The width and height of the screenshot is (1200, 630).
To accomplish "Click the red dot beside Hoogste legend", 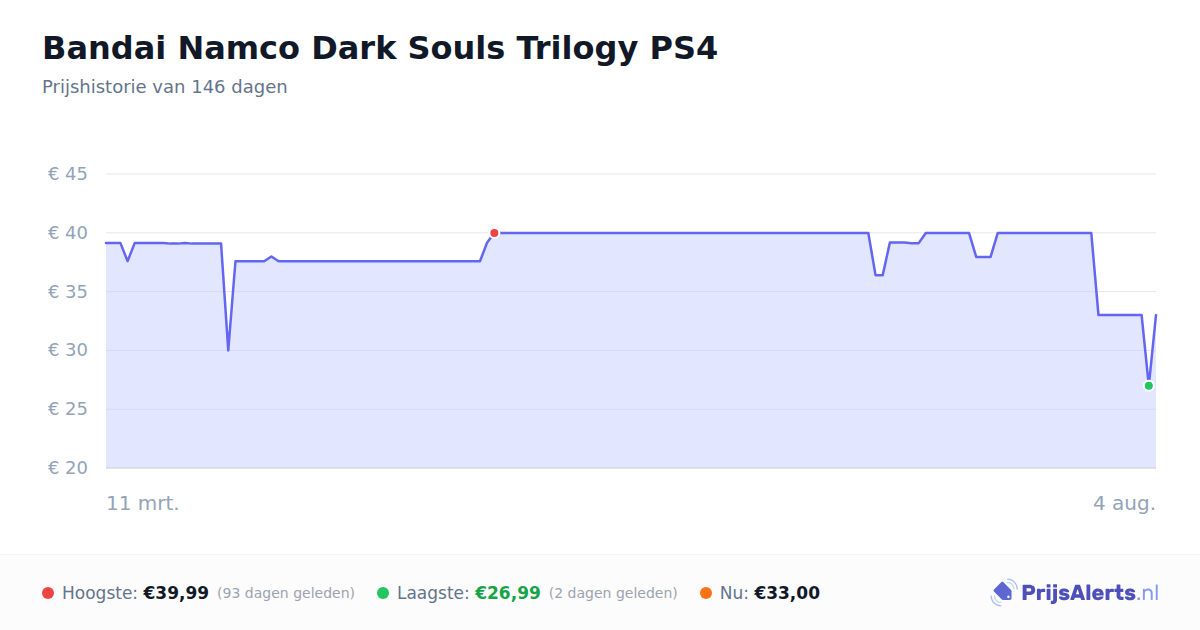I will click(x=48, y=593).
